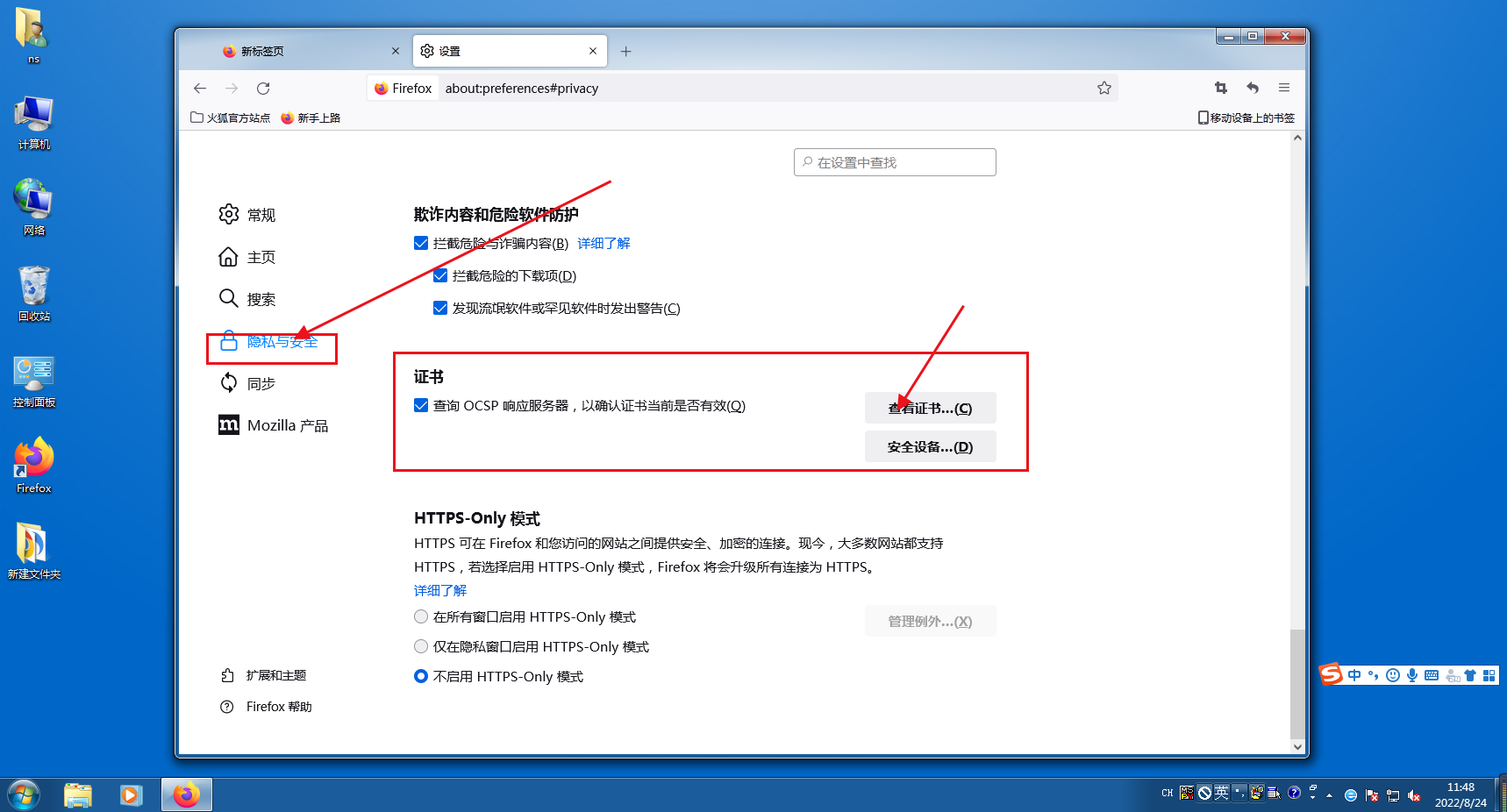Open the Sogou soft keyboard icon

1432,675
